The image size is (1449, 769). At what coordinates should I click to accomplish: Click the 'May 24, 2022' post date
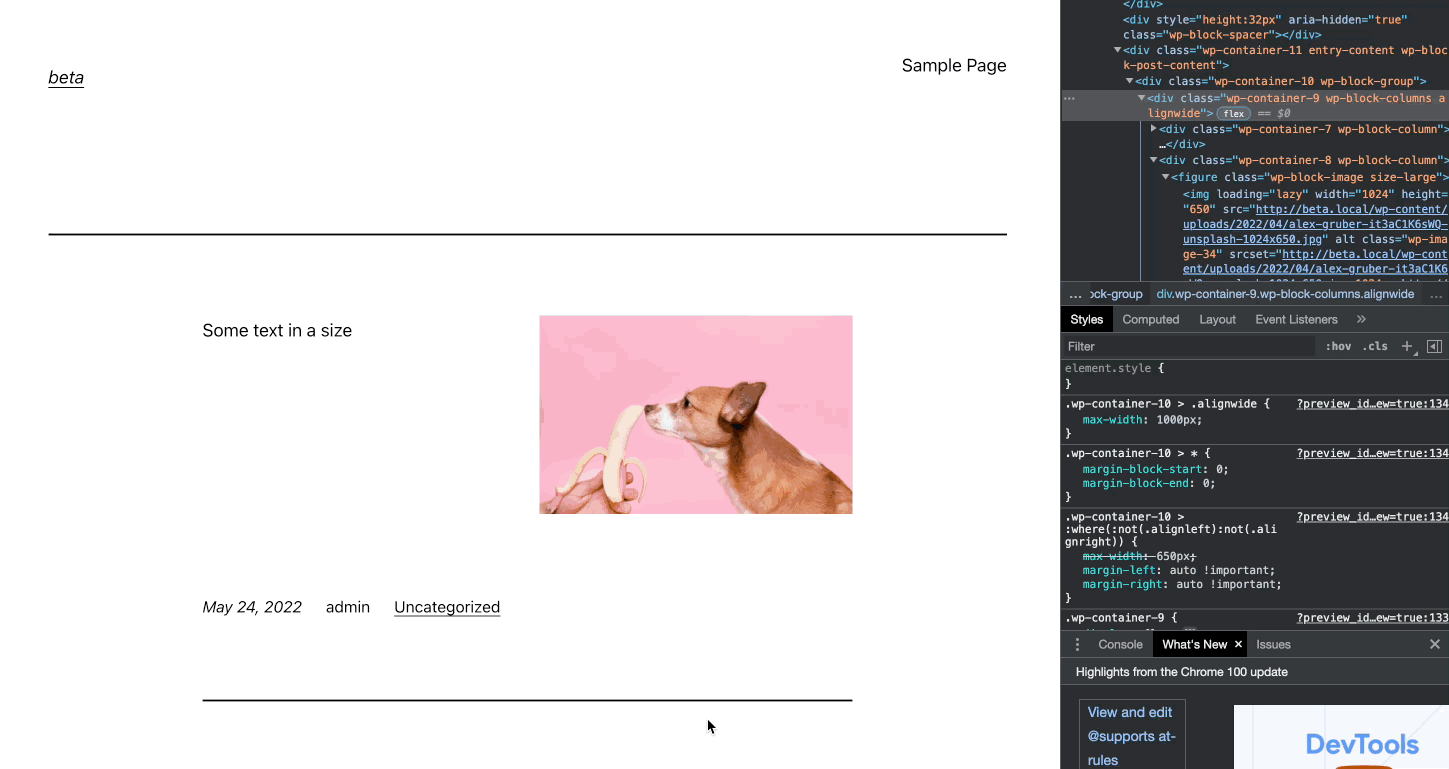pos(252,607)
